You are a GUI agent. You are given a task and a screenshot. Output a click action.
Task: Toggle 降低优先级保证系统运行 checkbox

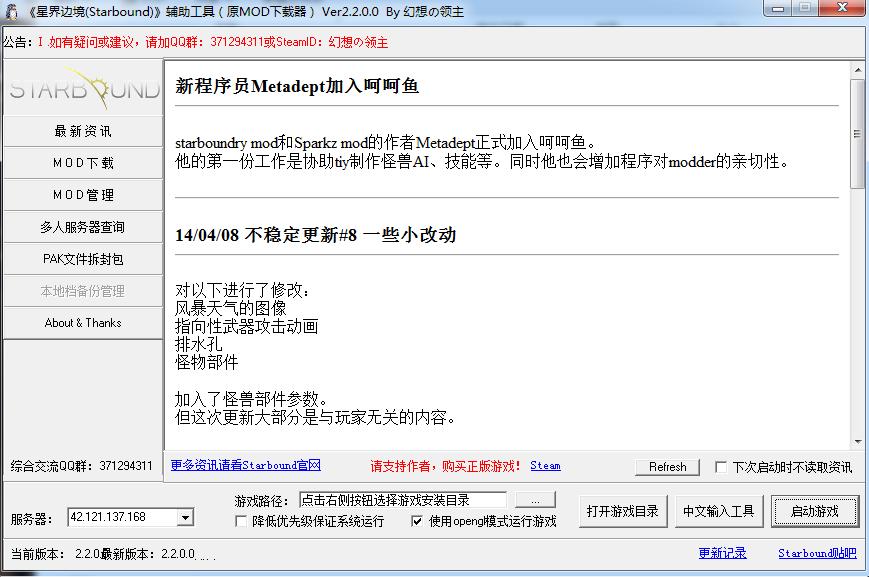click(x=241, y=521)
